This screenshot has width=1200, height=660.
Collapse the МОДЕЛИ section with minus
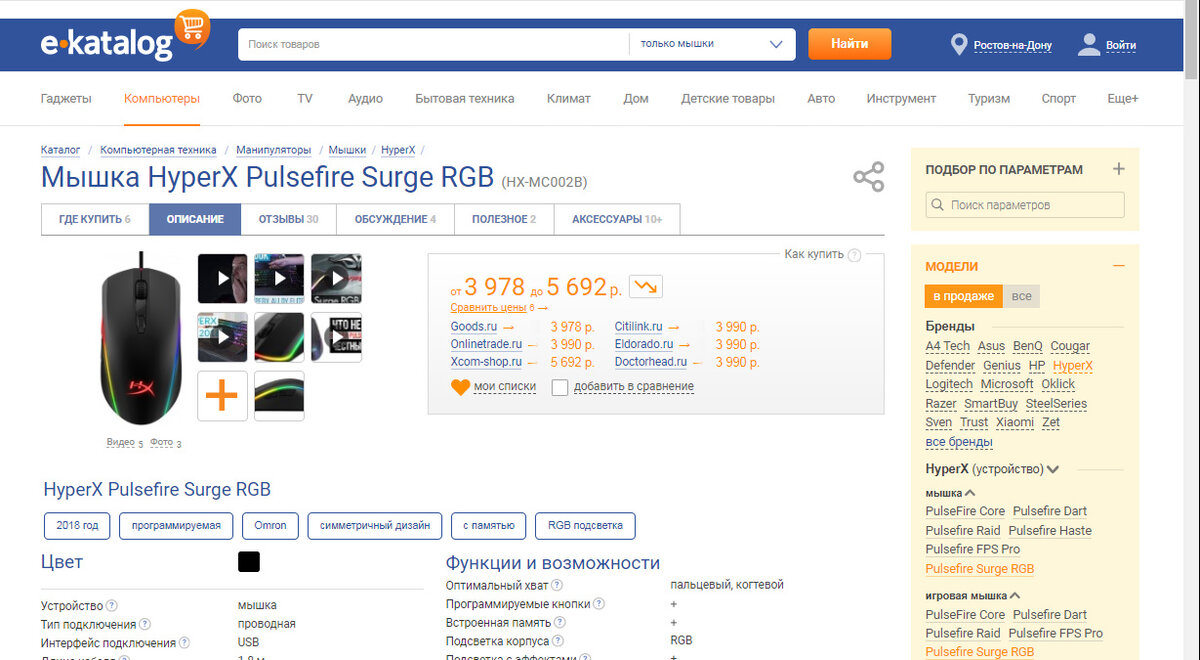[1119, 266]
